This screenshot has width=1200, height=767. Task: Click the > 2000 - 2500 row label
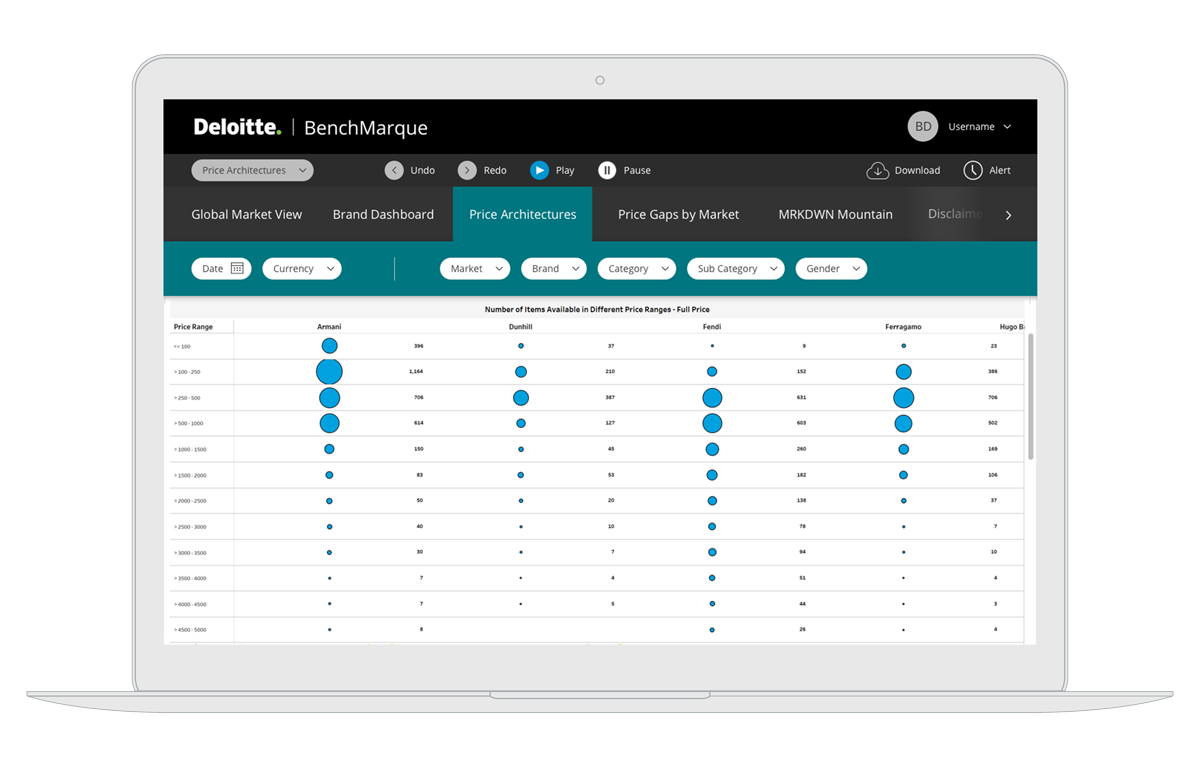[x=190, y=501]
